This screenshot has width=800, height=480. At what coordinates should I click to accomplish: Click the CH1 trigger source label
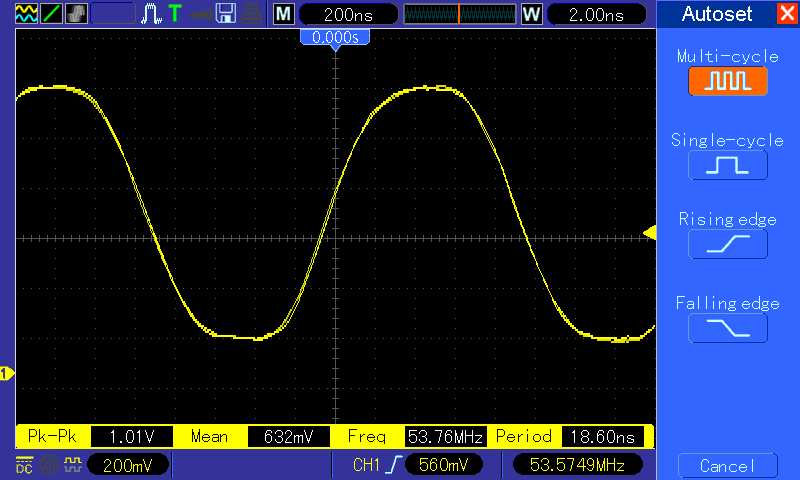click(x=366, y=464)
